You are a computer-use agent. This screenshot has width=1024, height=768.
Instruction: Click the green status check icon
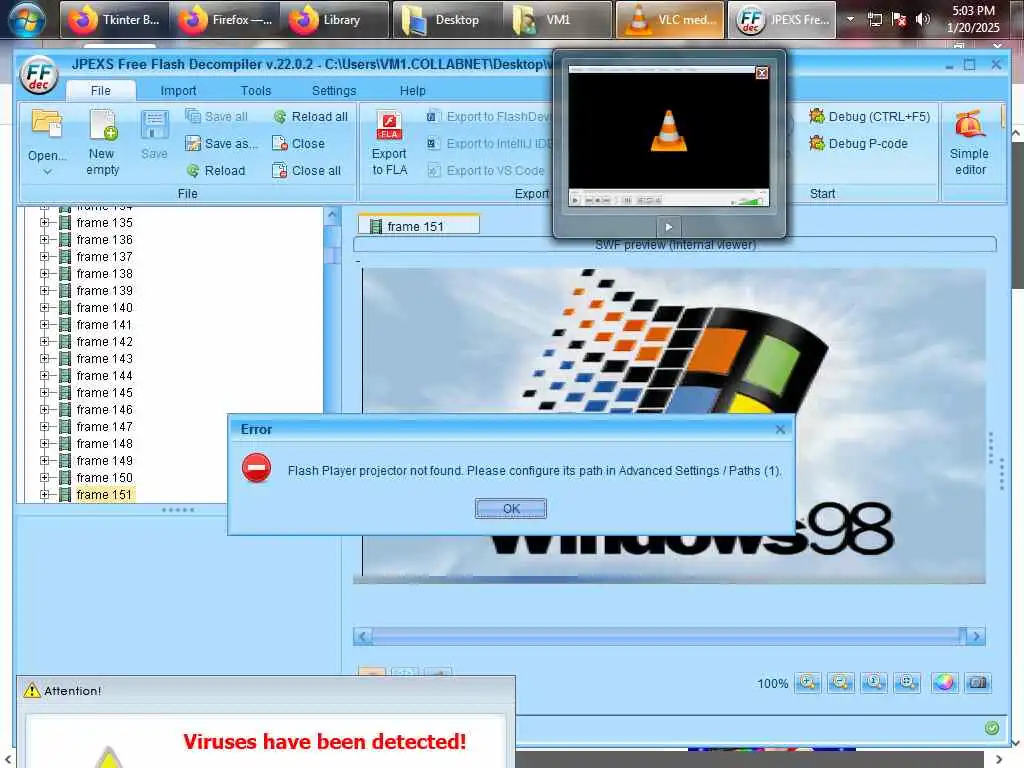coord(991,728)
